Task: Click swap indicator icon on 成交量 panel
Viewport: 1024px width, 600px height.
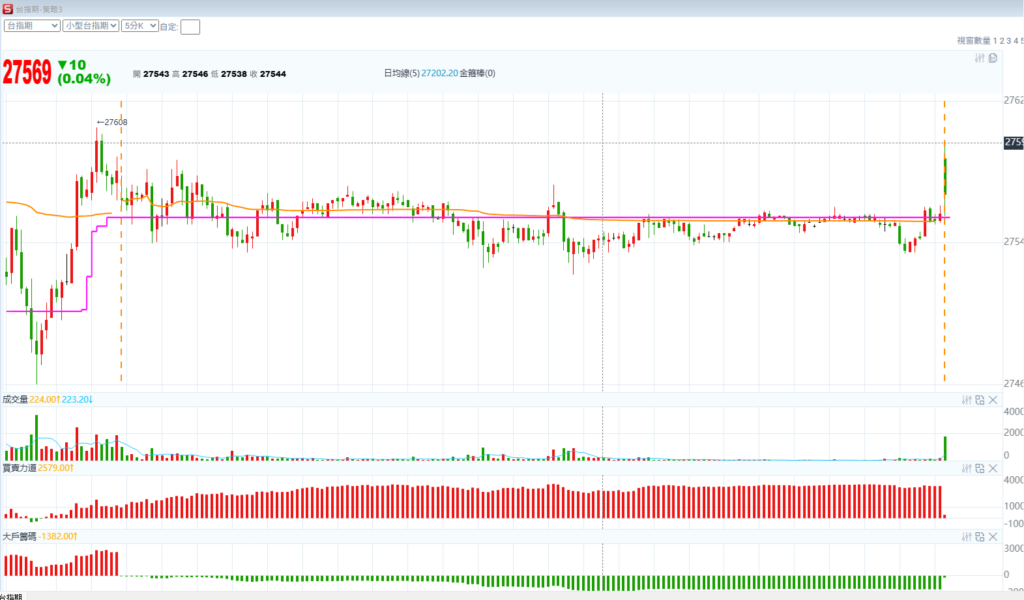Action: (980, 400)
